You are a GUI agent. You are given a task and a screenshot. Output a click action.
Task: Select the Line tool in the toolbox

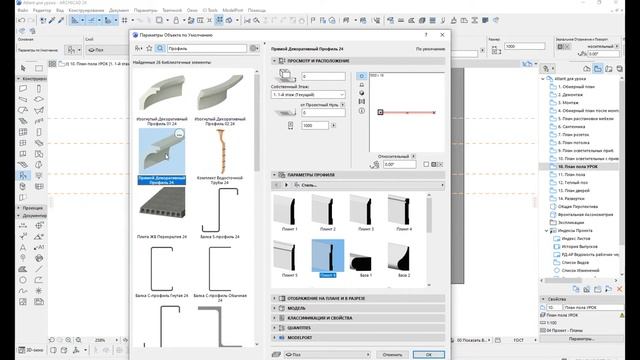[39, 269]
